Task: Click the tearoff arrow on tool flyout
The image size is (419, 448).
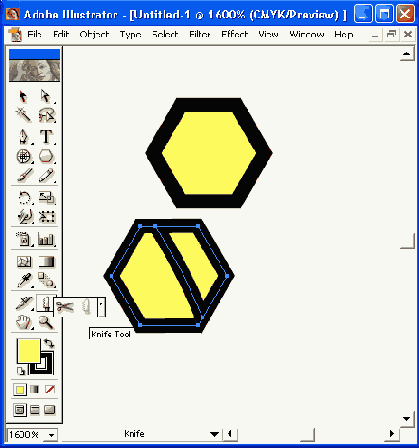Action: 101,307
